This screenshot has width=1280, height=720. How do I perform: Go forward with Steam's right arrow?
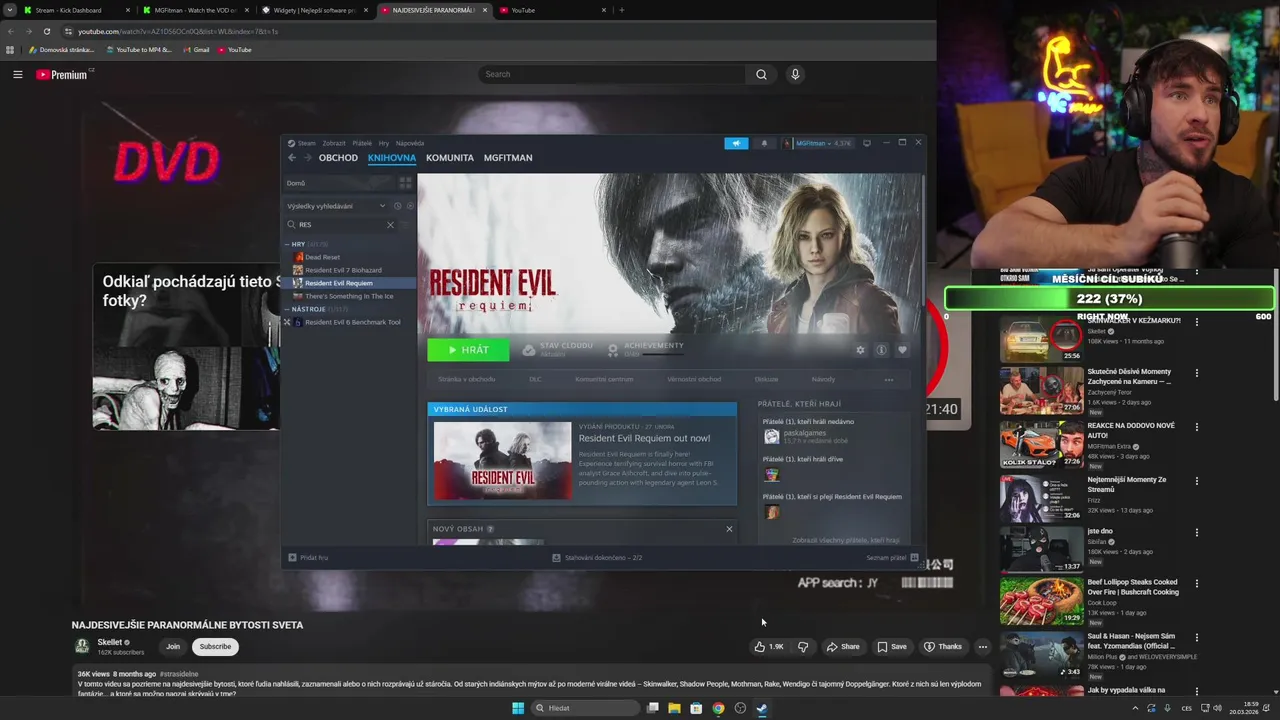point(308,158)
